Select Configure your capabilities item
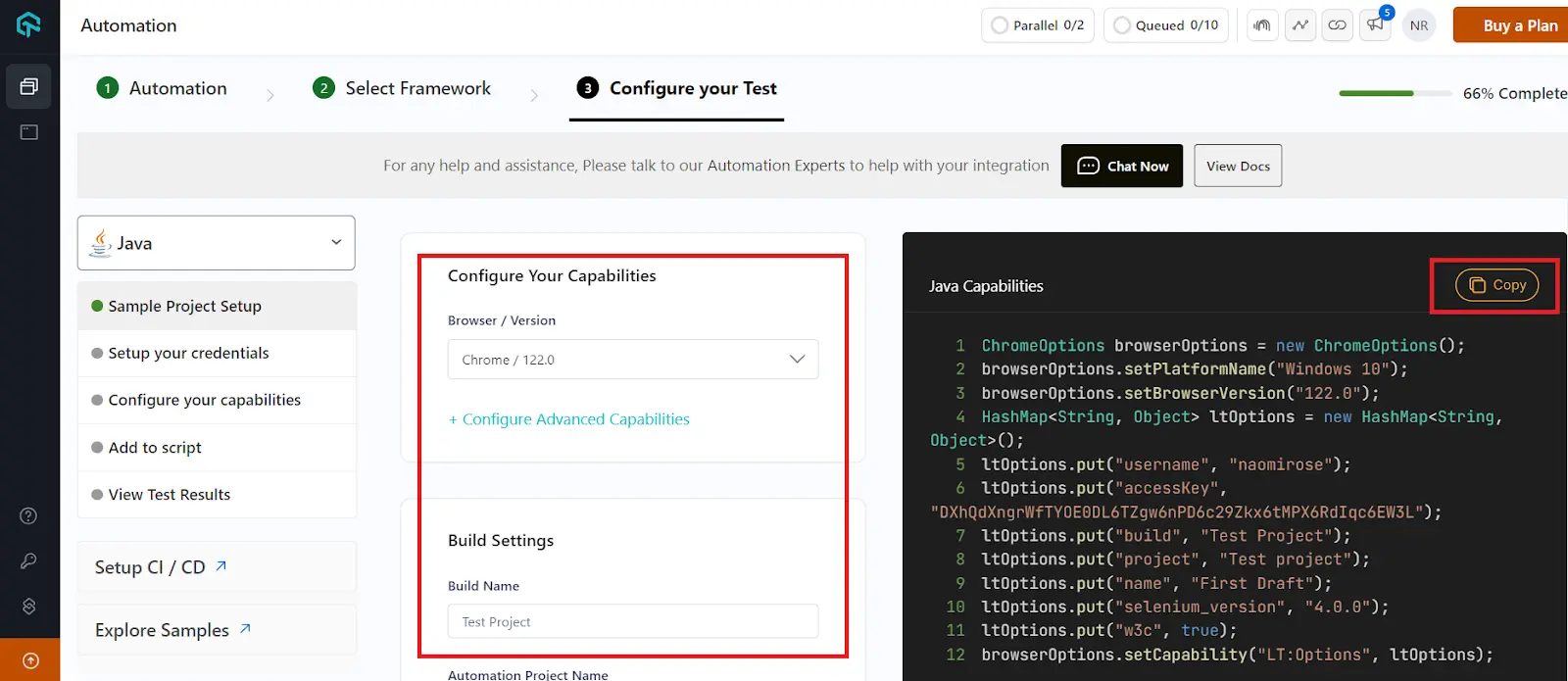The image size is (1568, 681). (217, 400)
